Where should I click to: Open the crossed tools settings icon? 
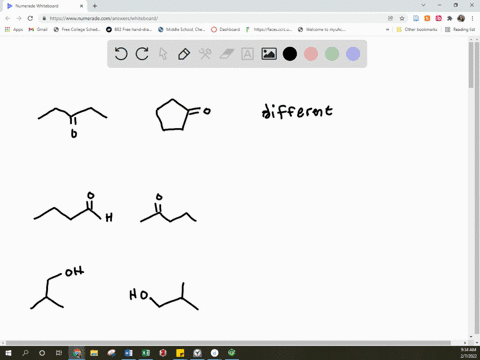(205, 54)
